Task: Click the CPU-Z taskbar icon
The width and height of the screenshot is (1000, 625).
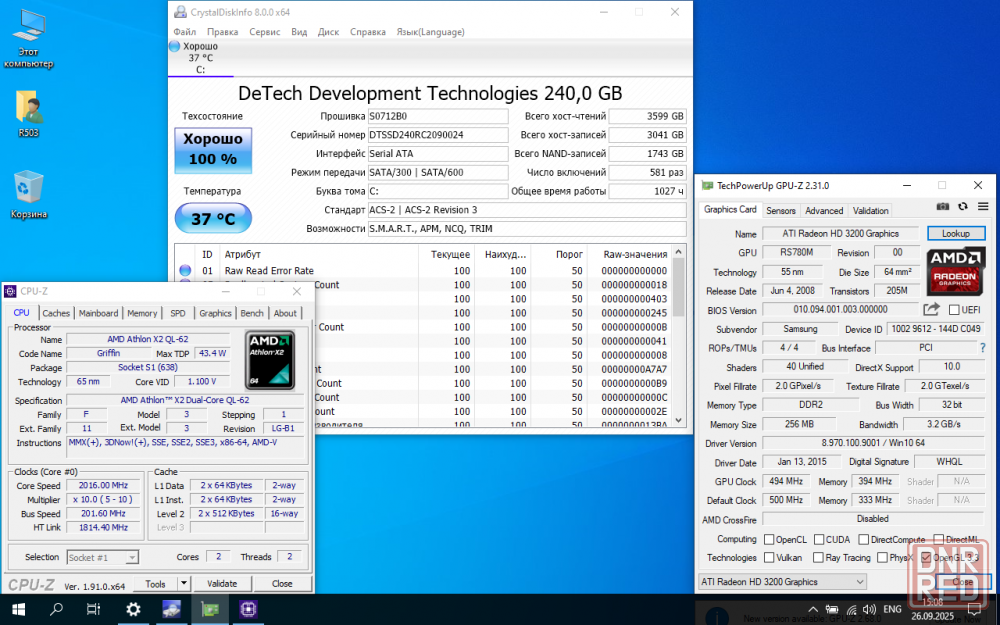Action: coord(248,608)
